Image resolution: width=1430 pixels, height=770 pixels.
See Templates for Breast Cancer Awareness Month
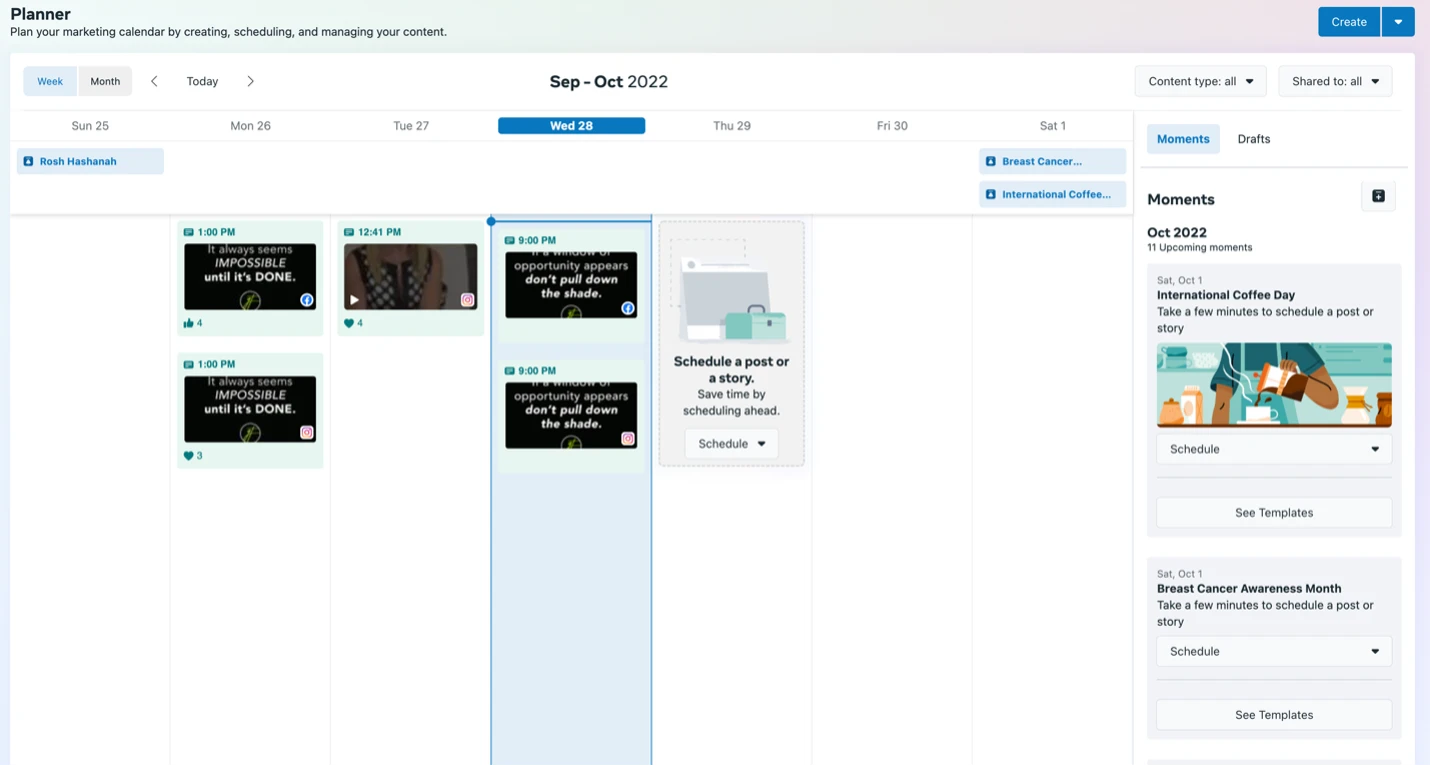click(x=1274, y=715)
